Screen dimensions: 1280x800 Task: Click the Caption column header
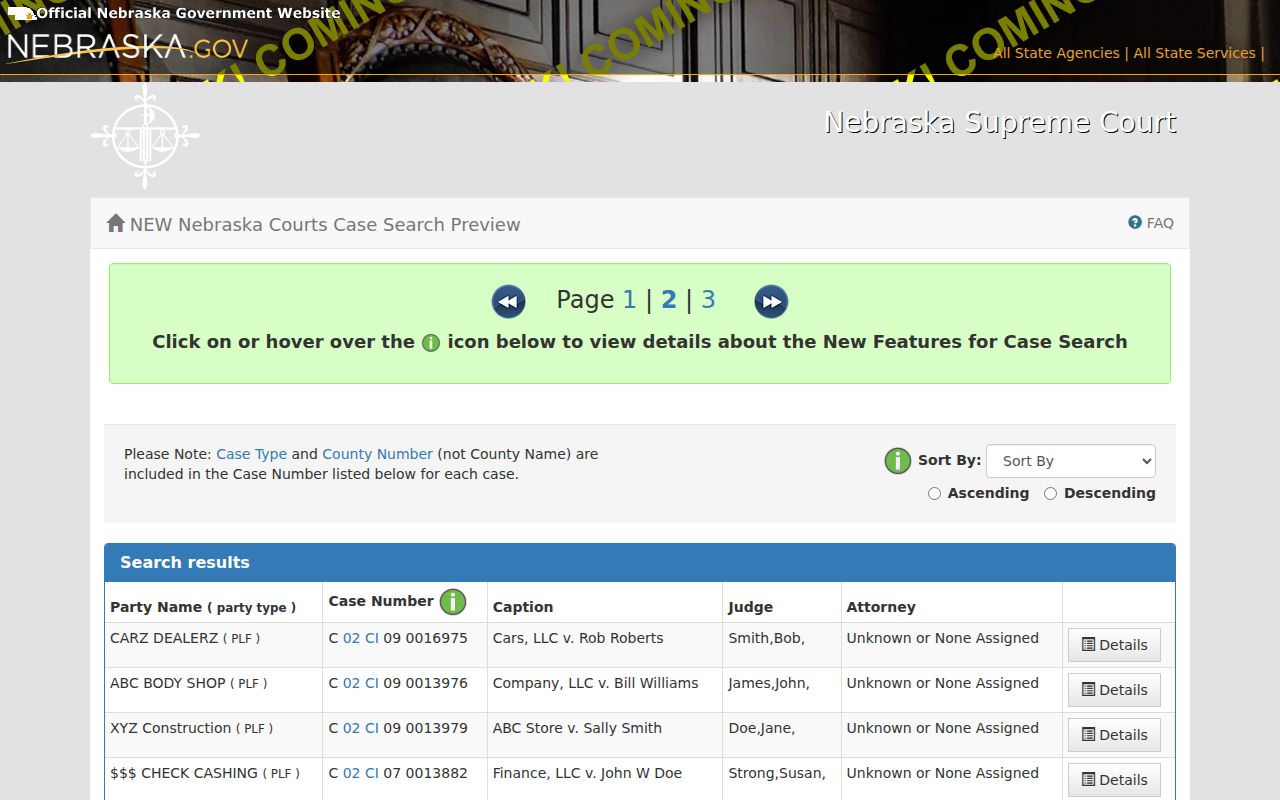click(x=523, y=607)
